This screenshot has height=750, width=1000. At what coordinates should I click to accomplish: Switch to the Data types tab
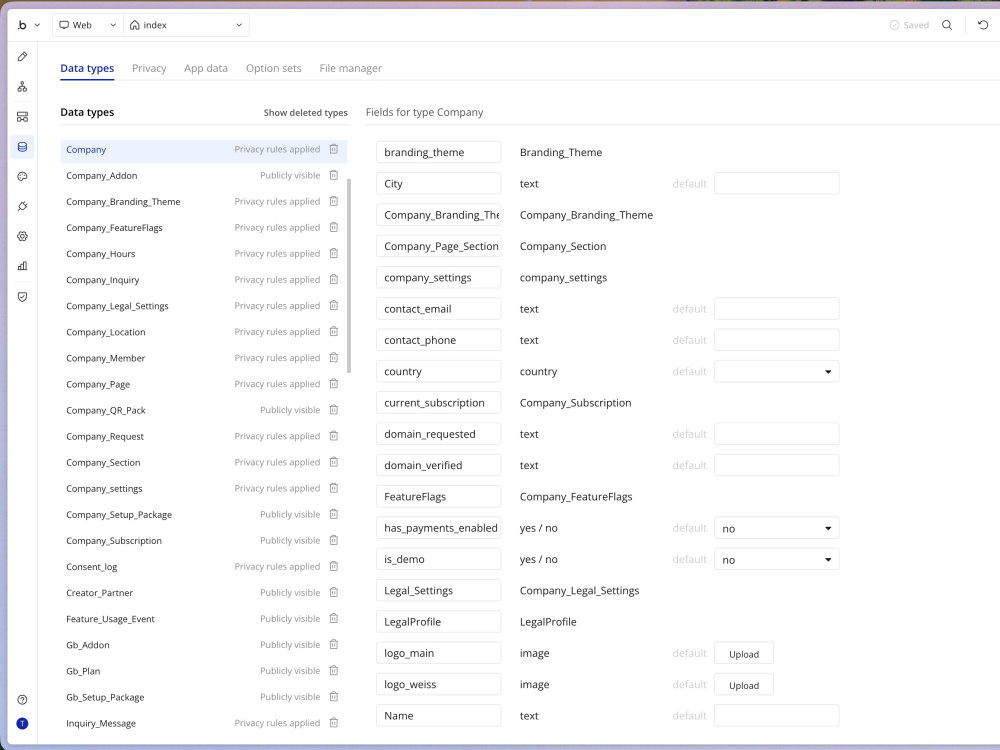pos(87,68)
